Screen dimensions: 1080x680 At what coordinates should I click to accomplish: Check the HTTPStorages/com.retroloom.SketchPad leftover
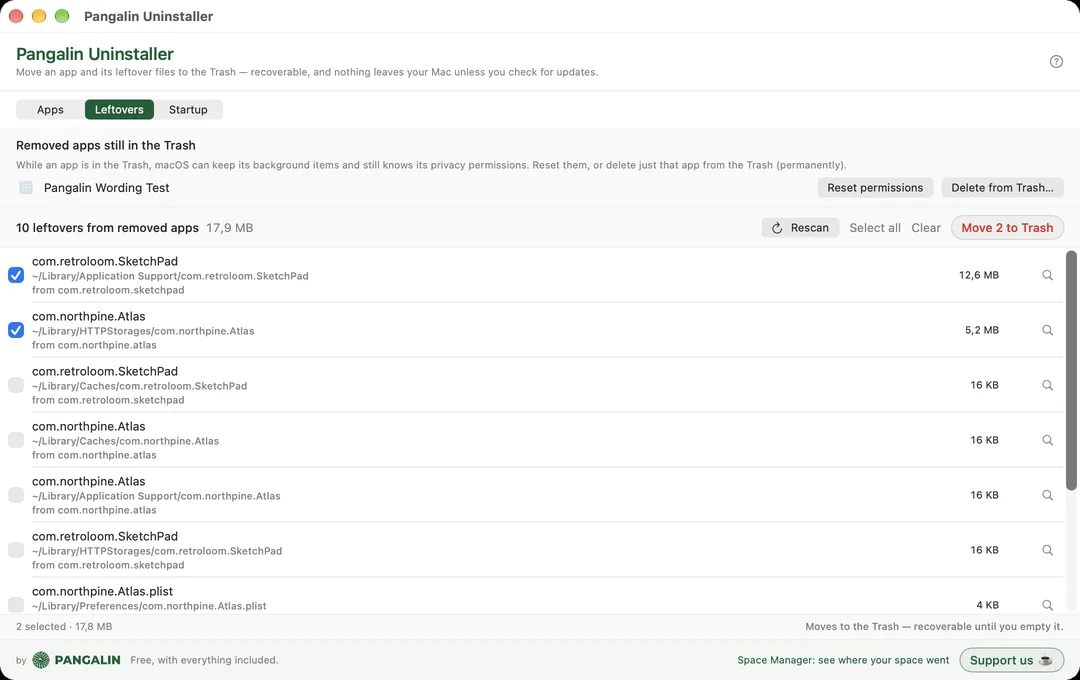coord(16,550)
